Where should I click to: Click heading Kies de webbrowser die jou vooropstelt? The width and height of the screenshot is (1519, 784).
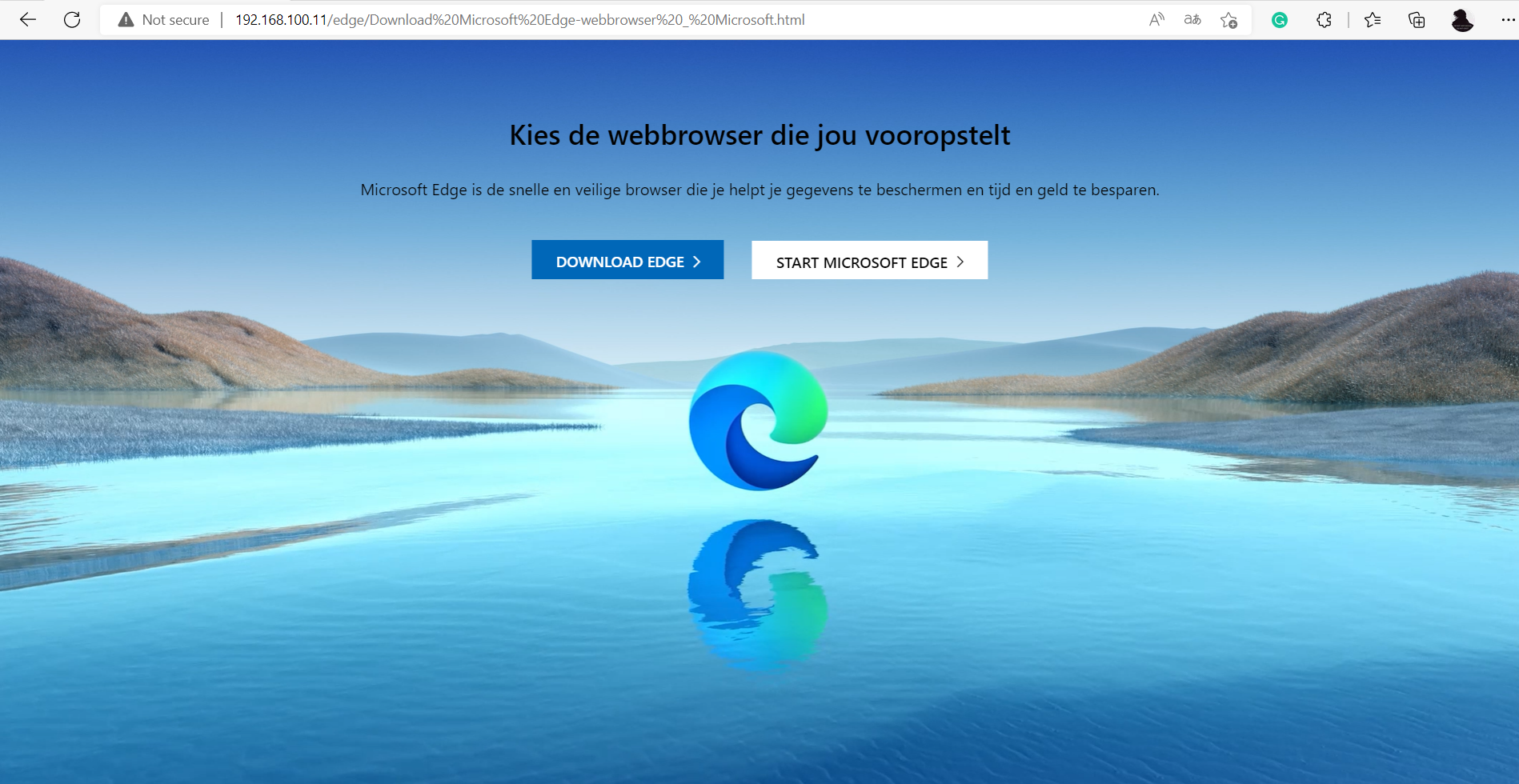click(759, 135)
